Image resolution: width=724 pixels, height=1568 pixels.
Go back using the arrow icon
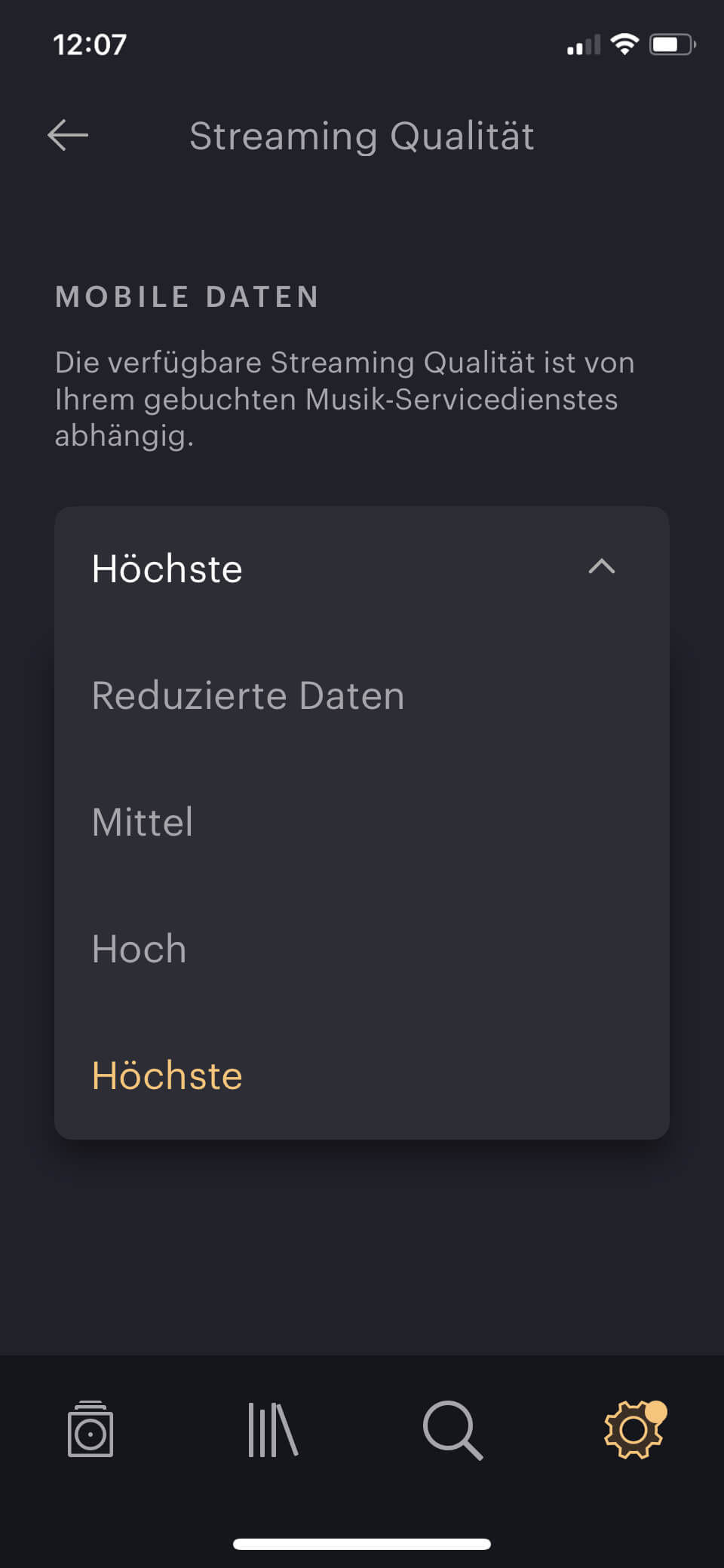[68, 136]
